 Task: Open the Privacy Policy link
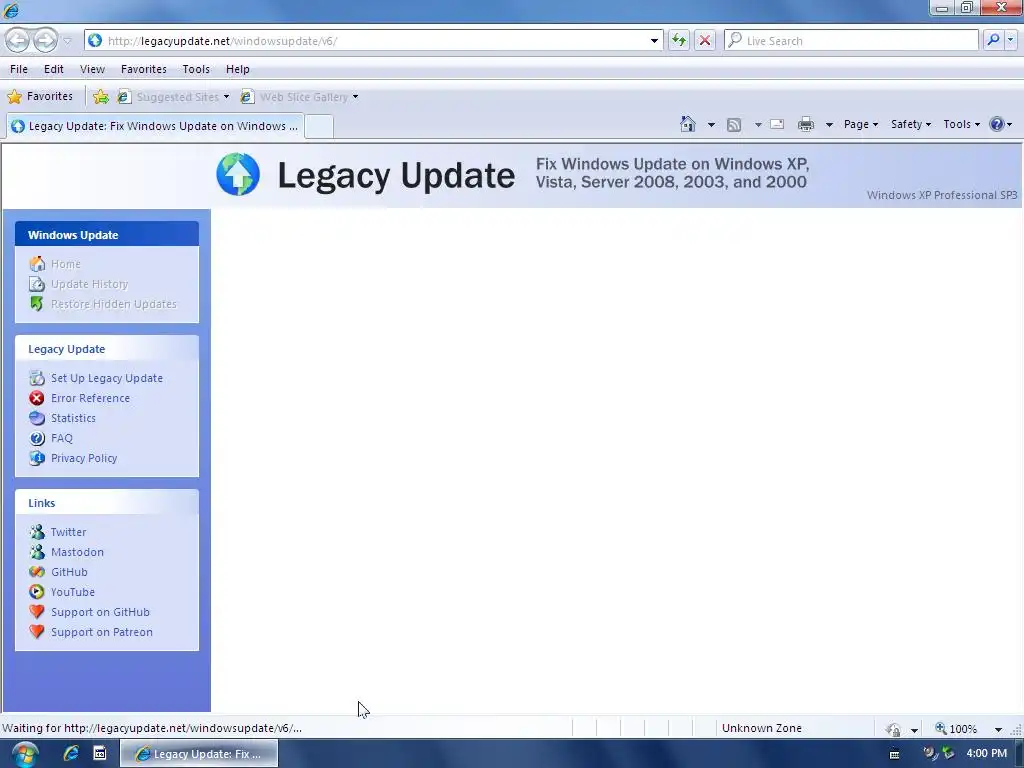tap(84, 458)
